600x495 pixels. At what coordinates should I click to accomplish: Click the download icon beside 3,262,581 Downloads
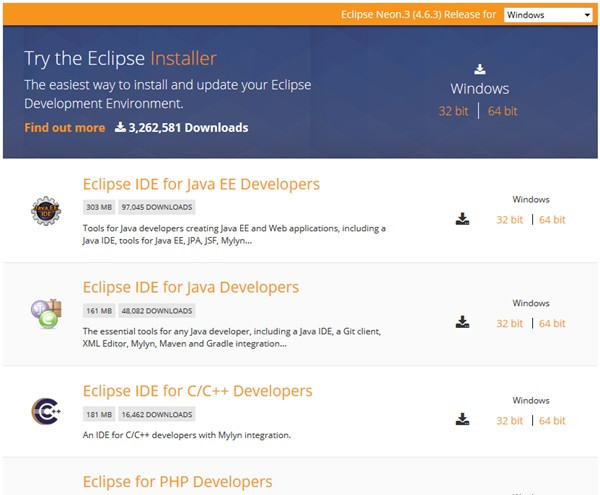[120, 127]
